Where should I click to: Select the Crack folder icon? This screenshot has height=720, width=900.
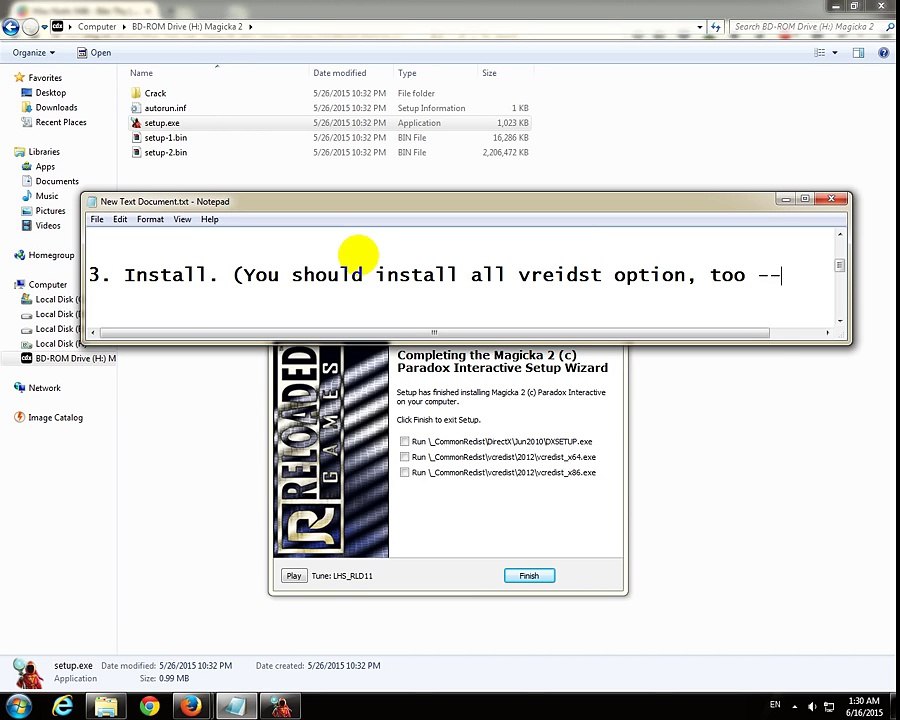click(136, 93)
